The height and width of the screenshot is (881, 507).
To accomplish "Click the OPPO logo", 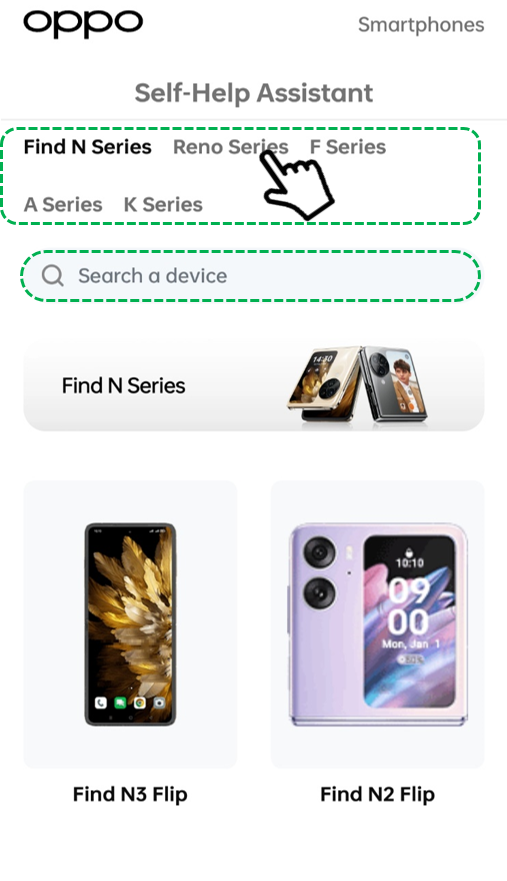I will pos(83,24).
